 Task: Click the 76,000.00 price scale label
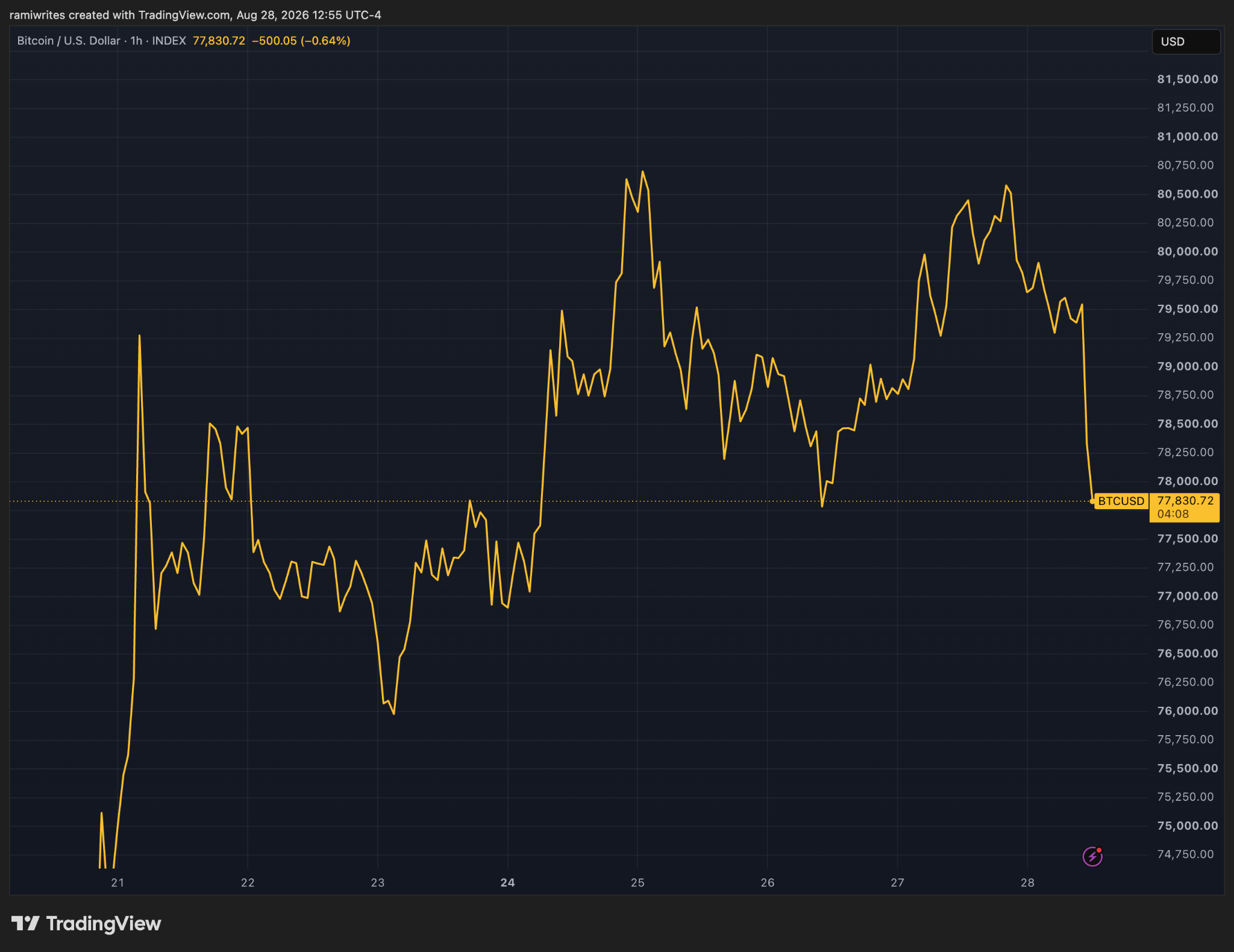click(x=1187, y=711)
